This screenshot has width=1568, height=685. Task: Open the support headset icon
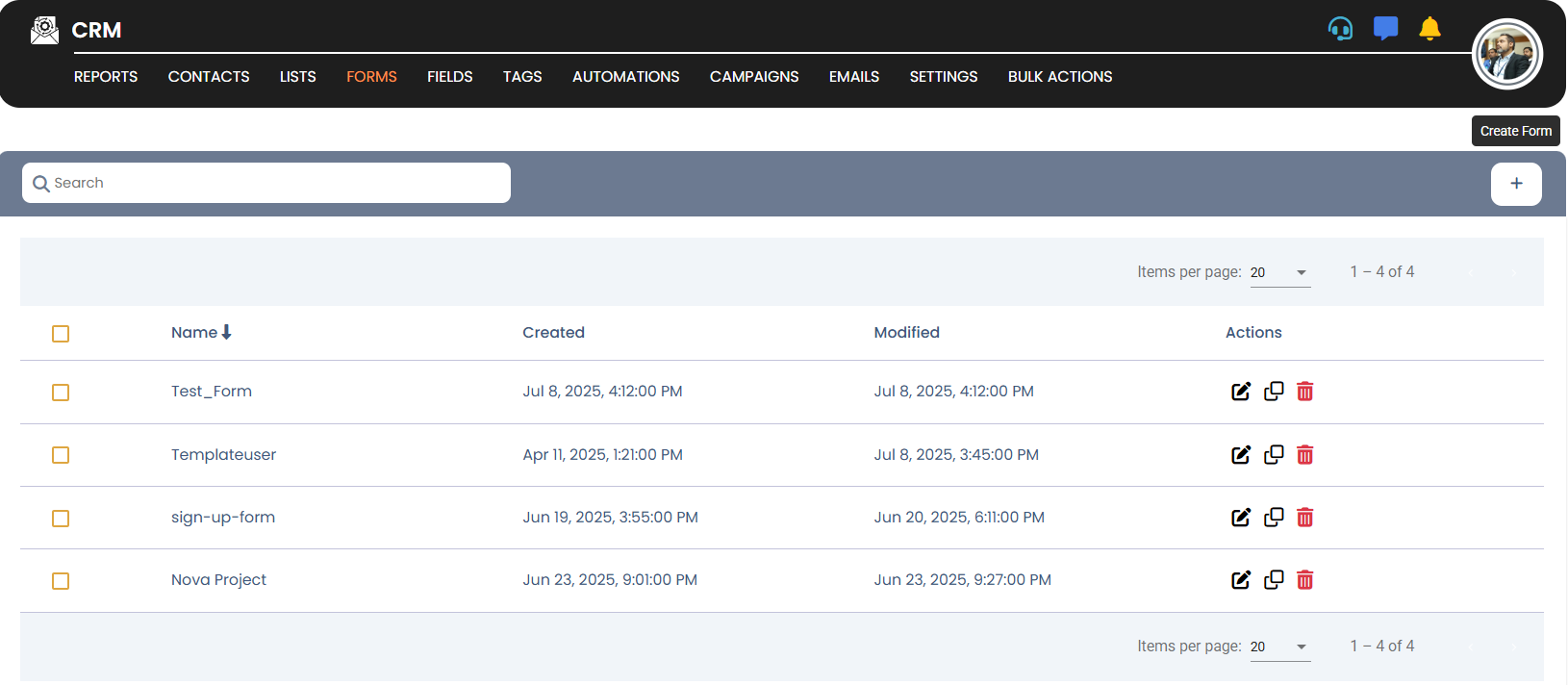pyautogui.click(x=1340, y=29)
